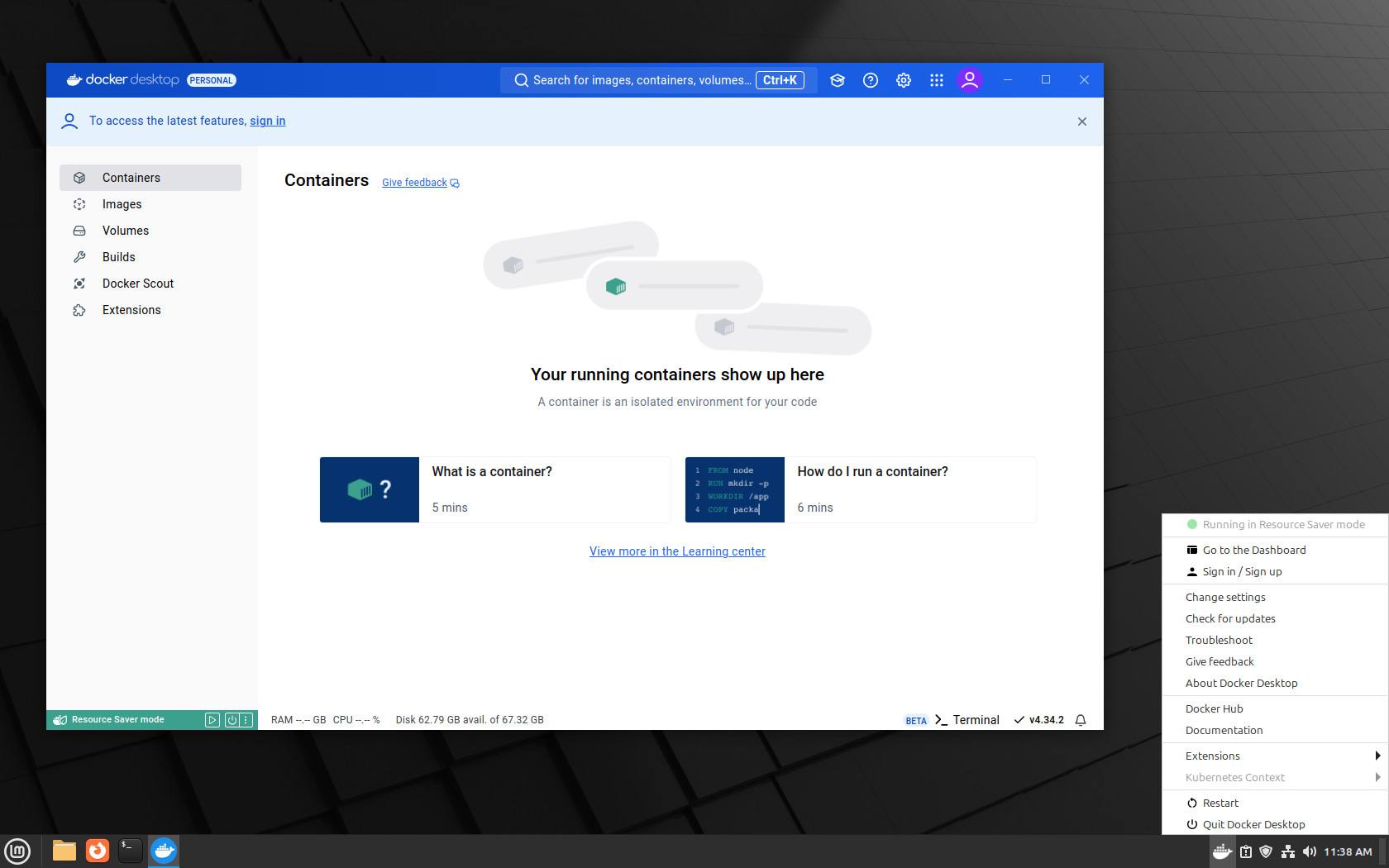Select Volumes in the sidebar
The width and height of the screenshot is (1389, 868).
[150, 231]
